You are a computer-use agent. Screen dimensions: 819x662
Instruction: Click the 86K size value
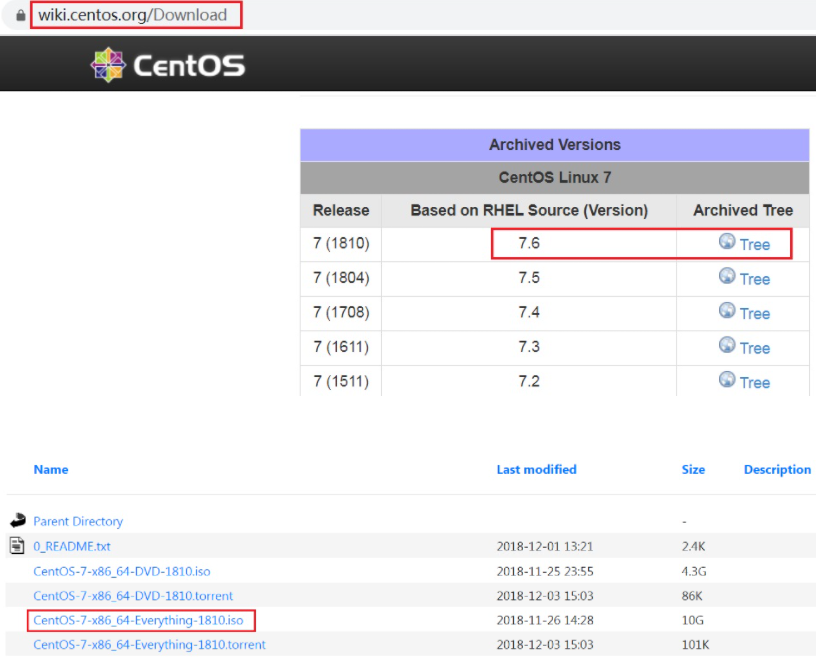[x=692, y=596]
